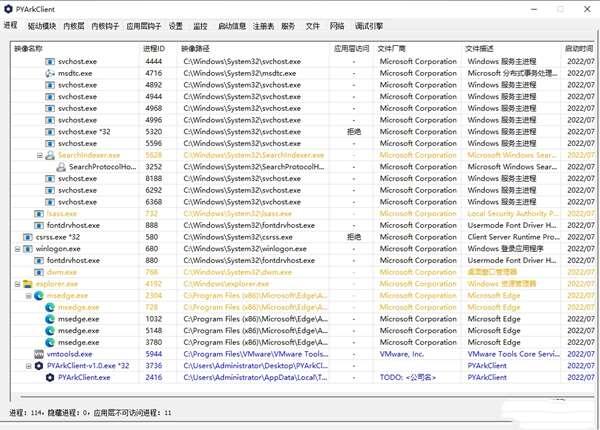Click the parent msedge.exe Edge icon (PID 2304)

(x=38, y=296)
